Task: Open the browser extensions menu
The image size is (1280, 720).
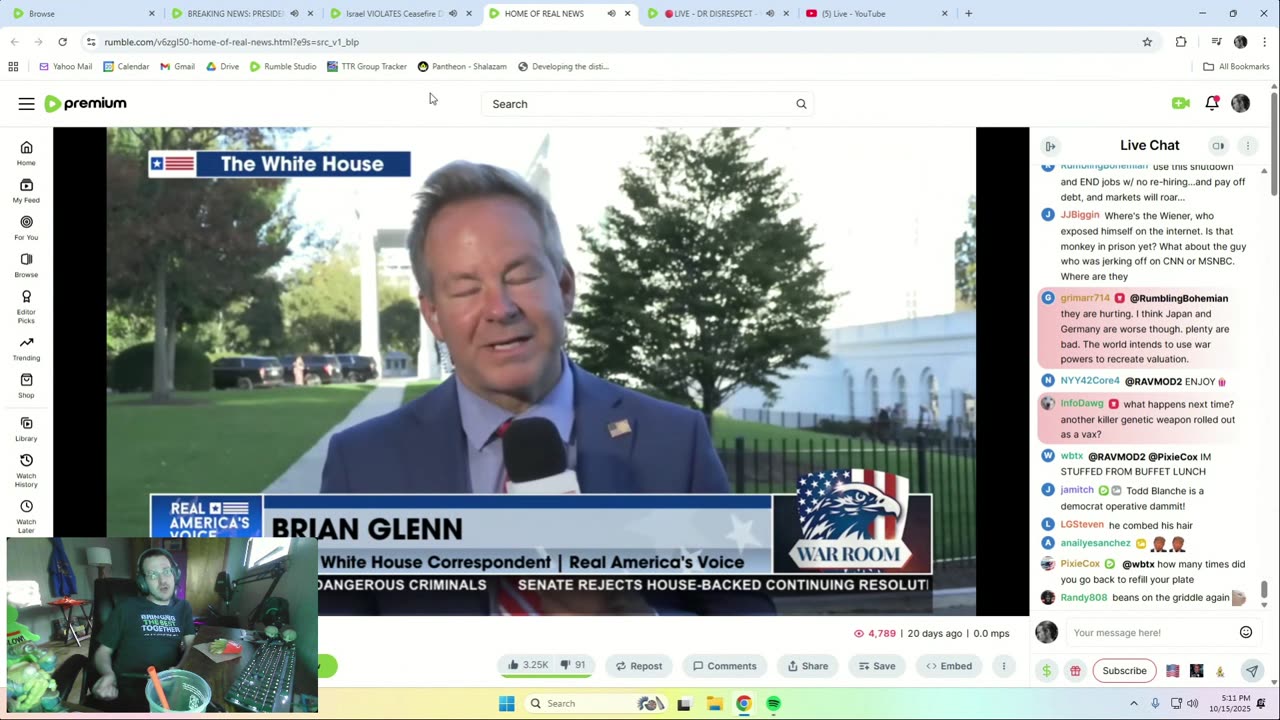Action: (x=1181, y=42)
